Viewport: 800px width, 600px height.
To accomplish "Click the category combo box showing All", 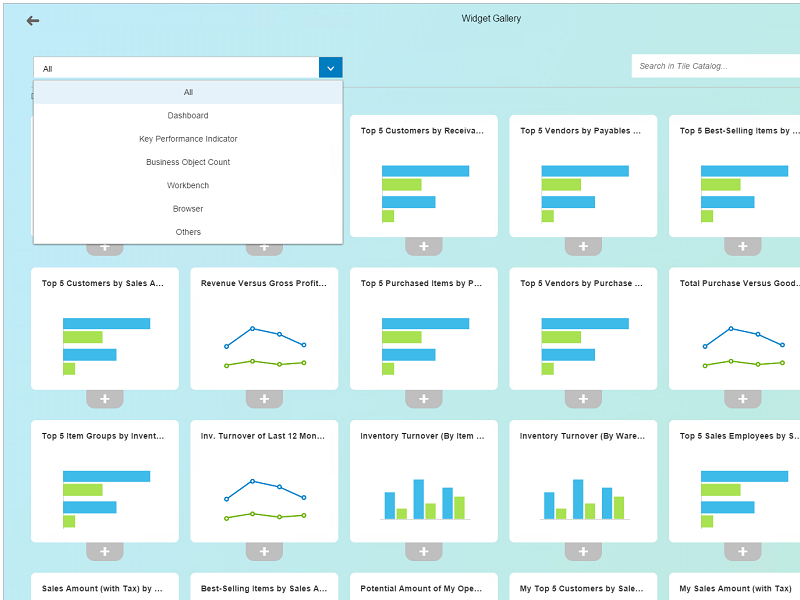I will (x=188, y=68).
